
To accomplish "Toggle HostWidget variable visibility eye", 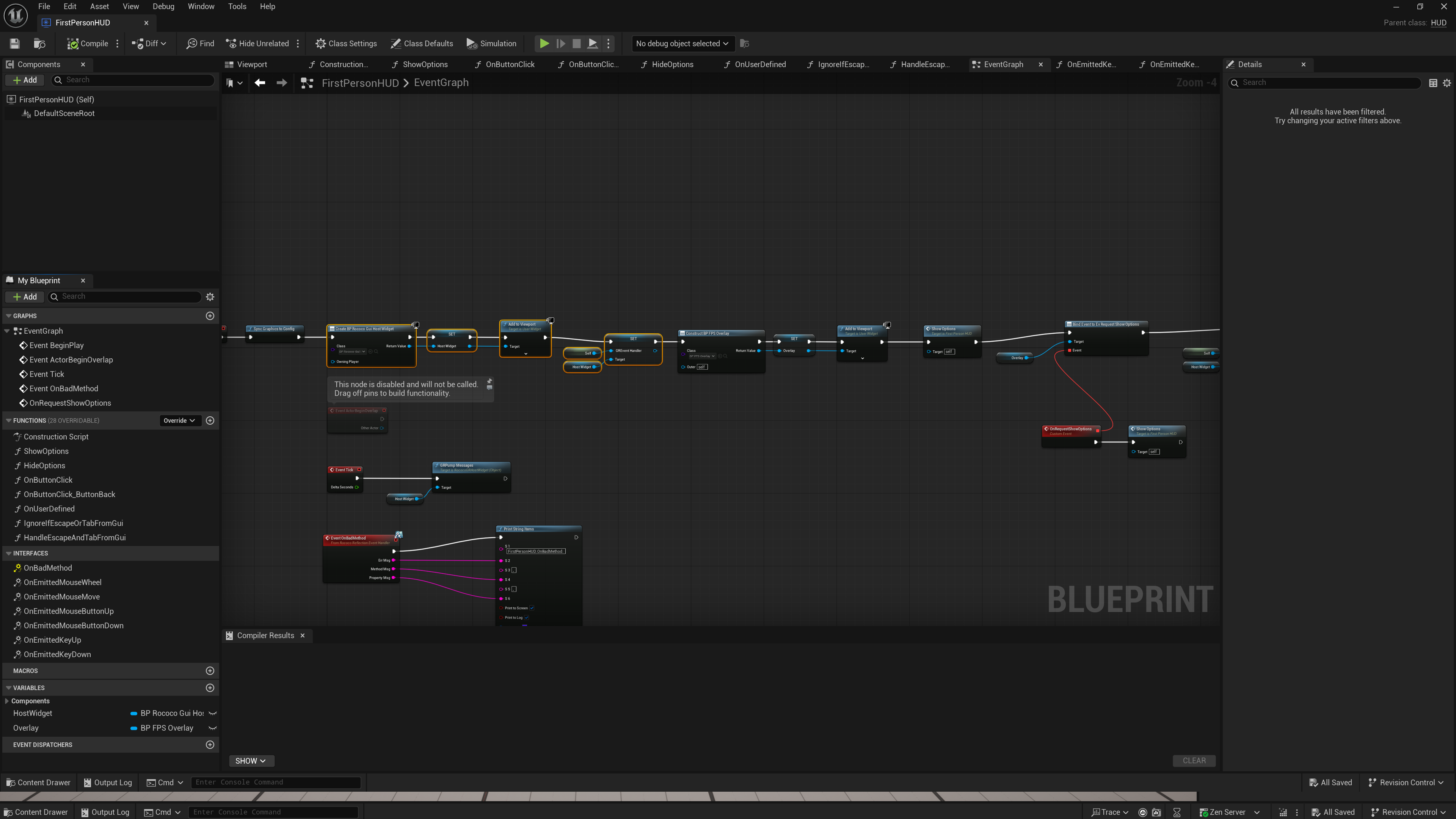I will [x=212, y=713].
